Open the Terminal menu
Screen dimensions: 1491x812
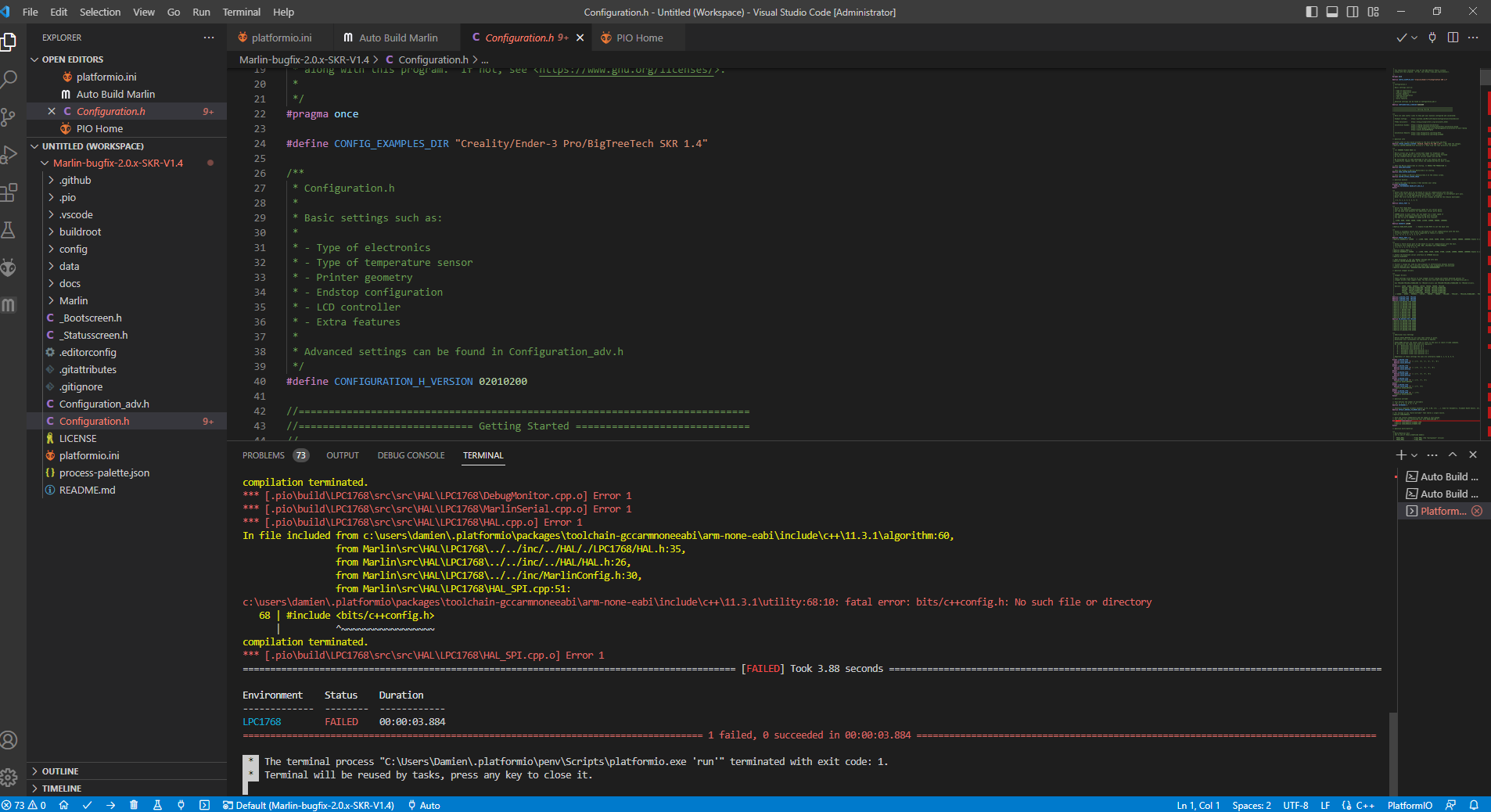(241, 12)
